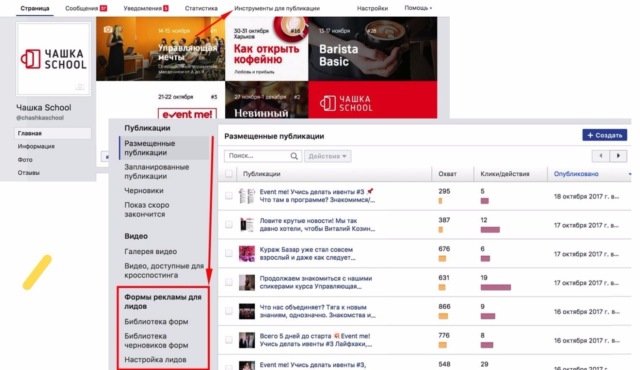This screenshot has height=370, width=640.
Task: Go to the previous page arrow
Action: point(600,155)
